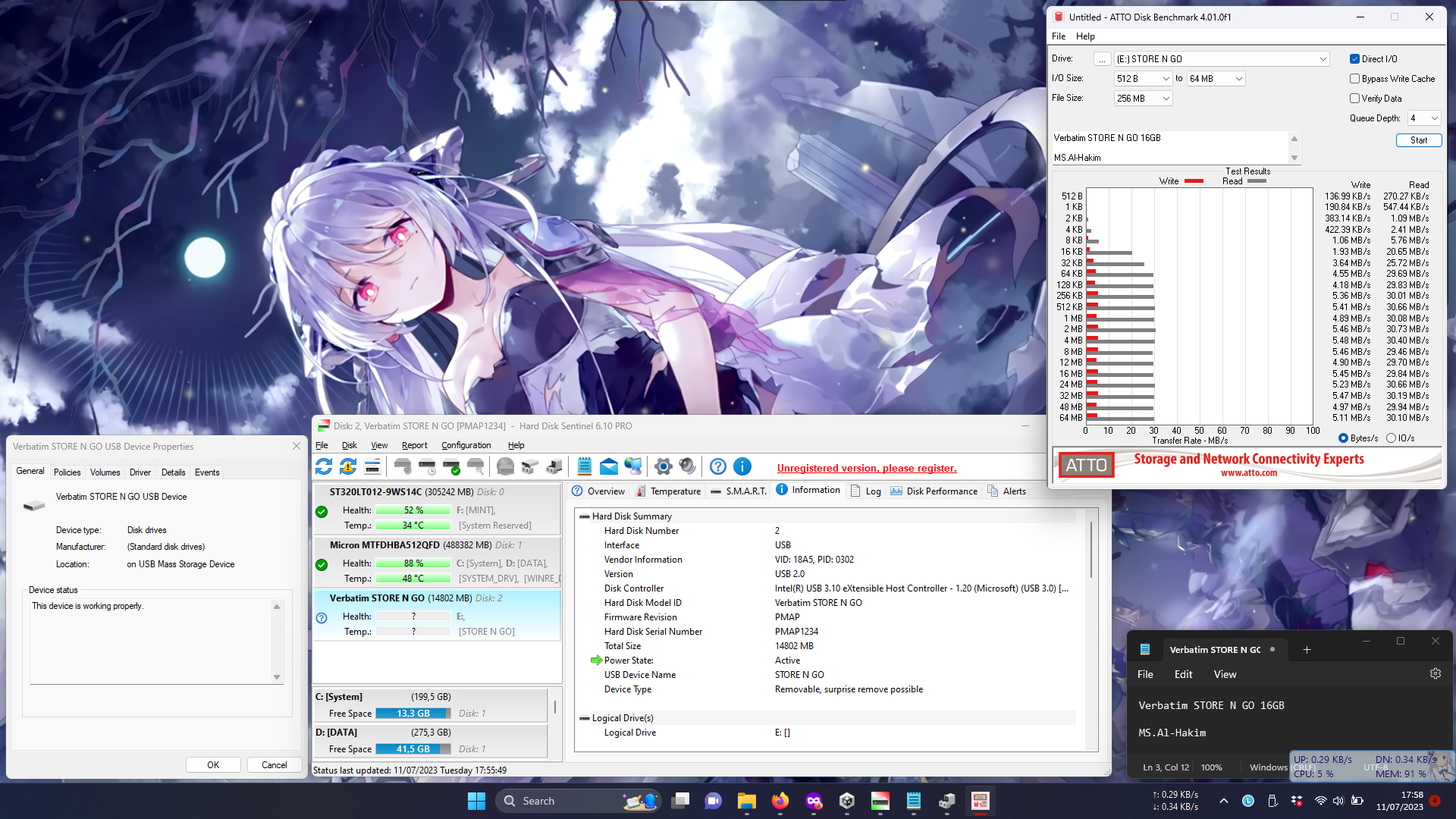Screen dimensions: 1456x819
Task: Open the Alerts tab in Hard Disk Sentinel
Action: (x=1006, y=491)
